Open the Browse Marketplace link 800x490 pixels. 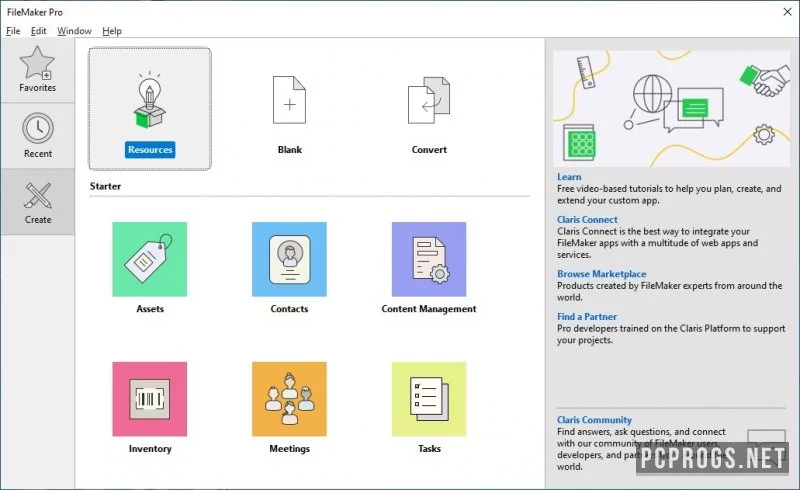[602, 274]
